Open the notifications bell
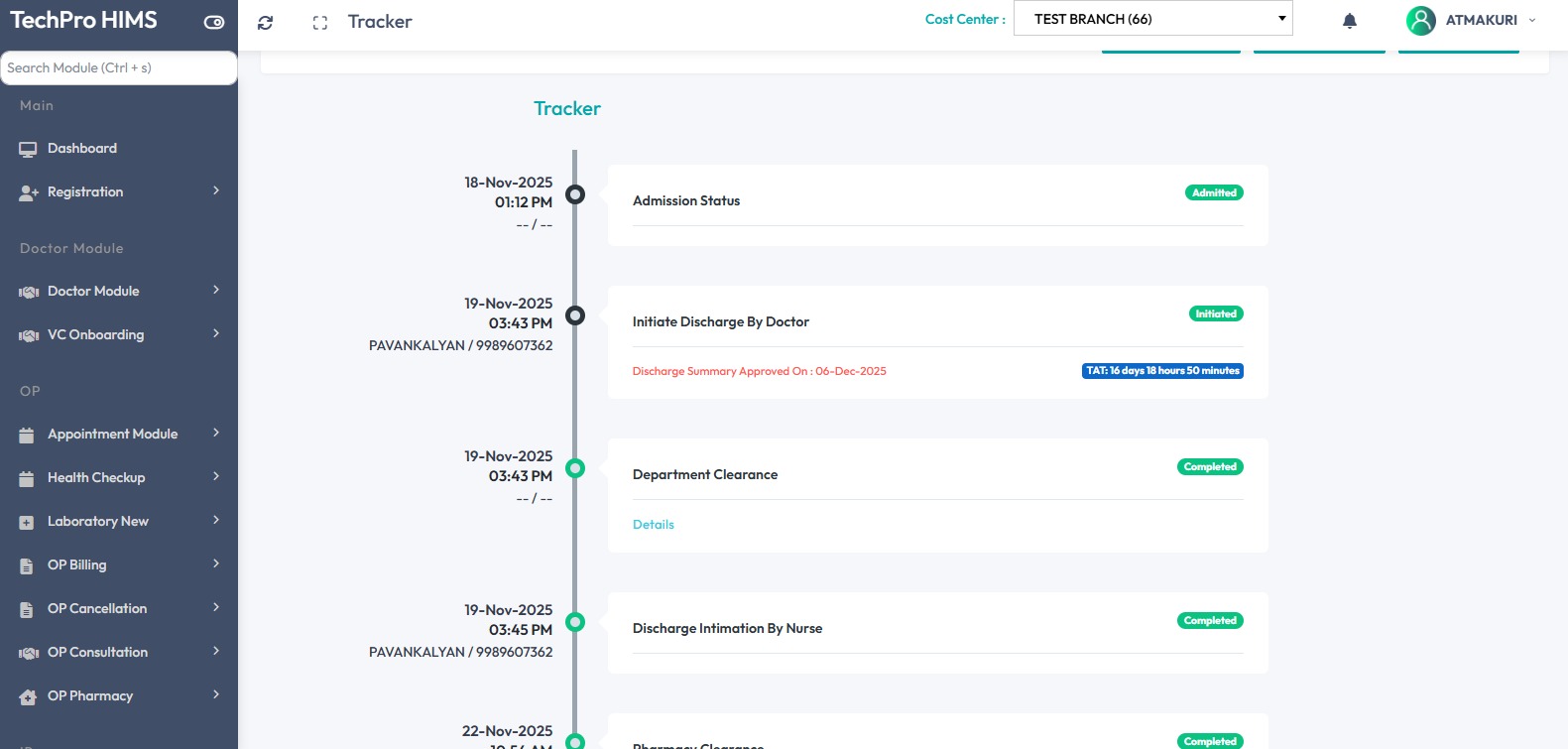This screenshot has height=749, width=1568. (1349, 21)
